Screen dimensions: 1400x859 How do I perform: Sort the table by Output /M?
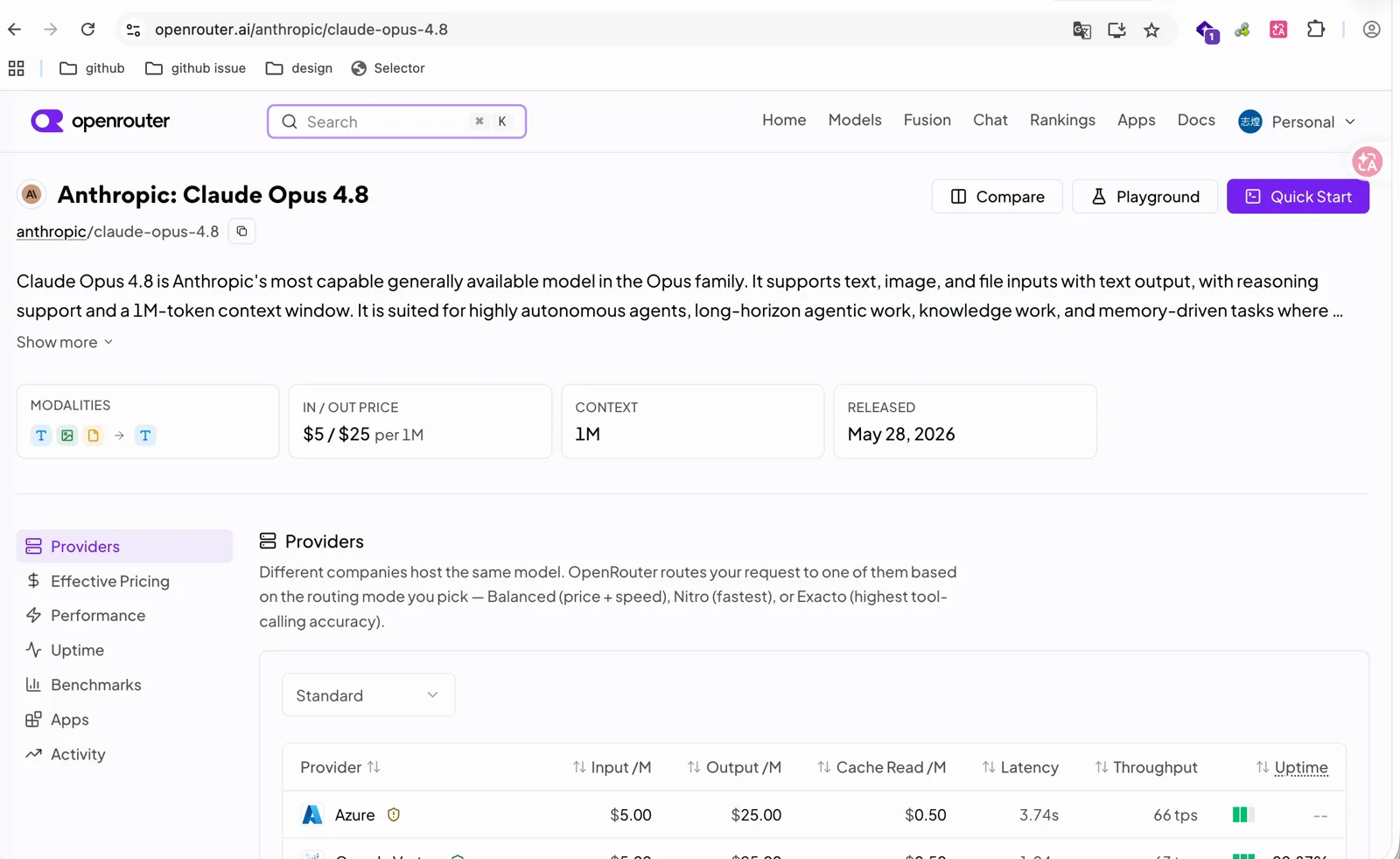pos(734,767)
